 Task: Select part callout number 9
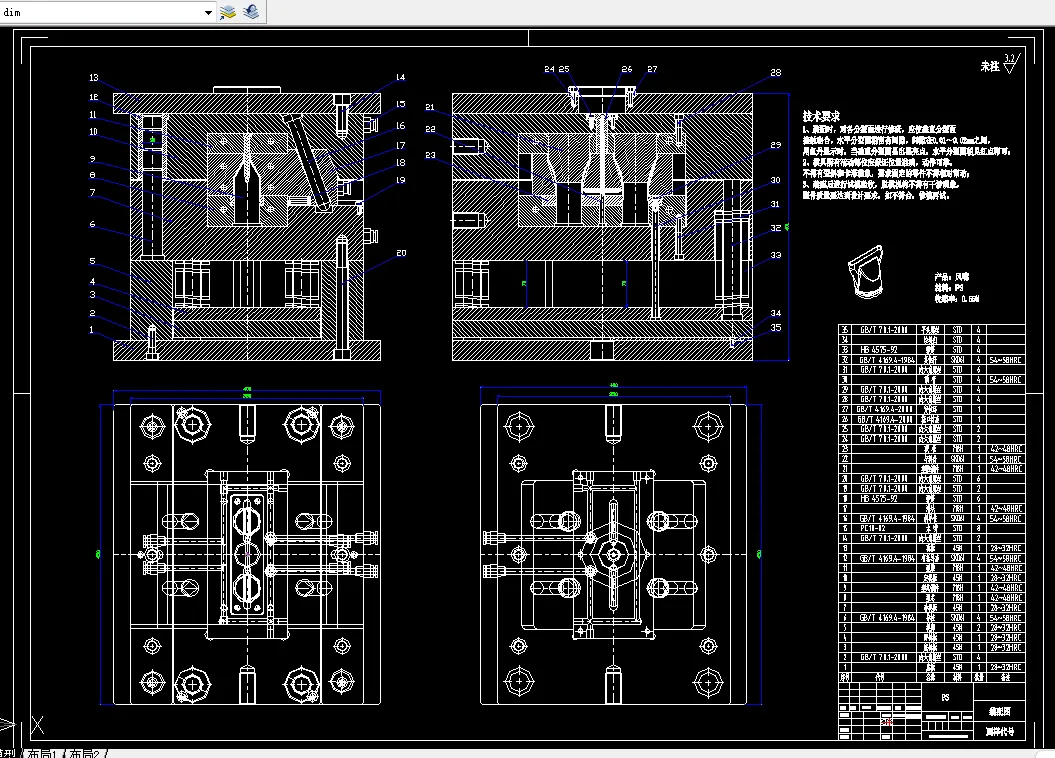(x=92, y=159)
